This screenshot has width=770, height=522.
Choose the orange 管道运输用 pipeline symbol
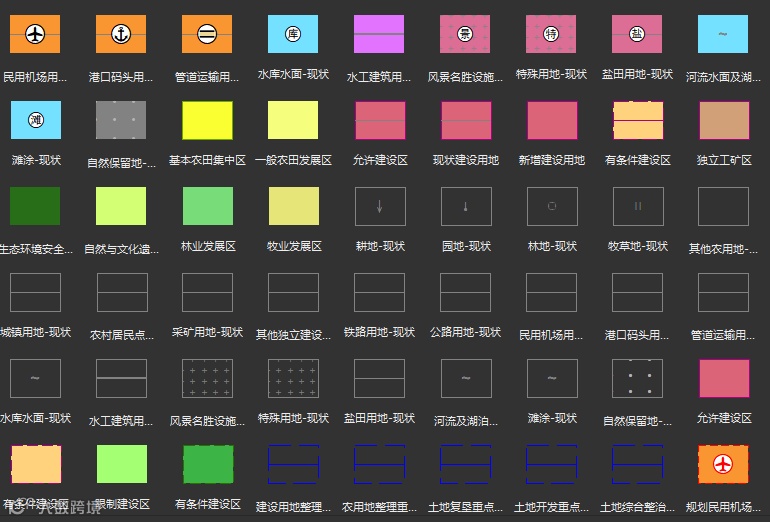tap(207, 34)
